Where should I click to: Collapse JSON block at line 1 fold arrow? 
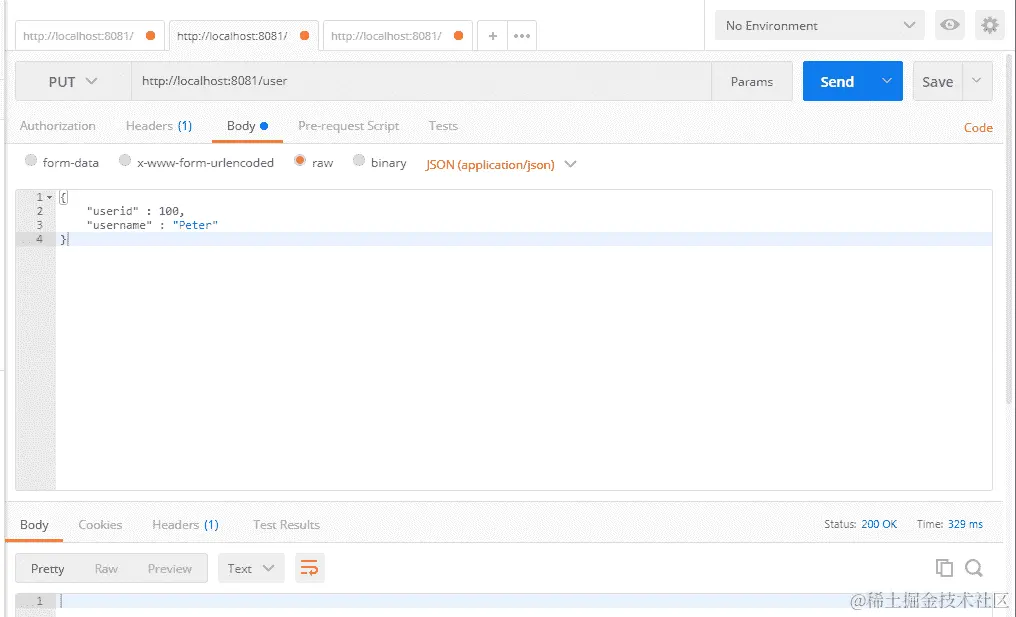pyautogui.click(x=49, y=197)
